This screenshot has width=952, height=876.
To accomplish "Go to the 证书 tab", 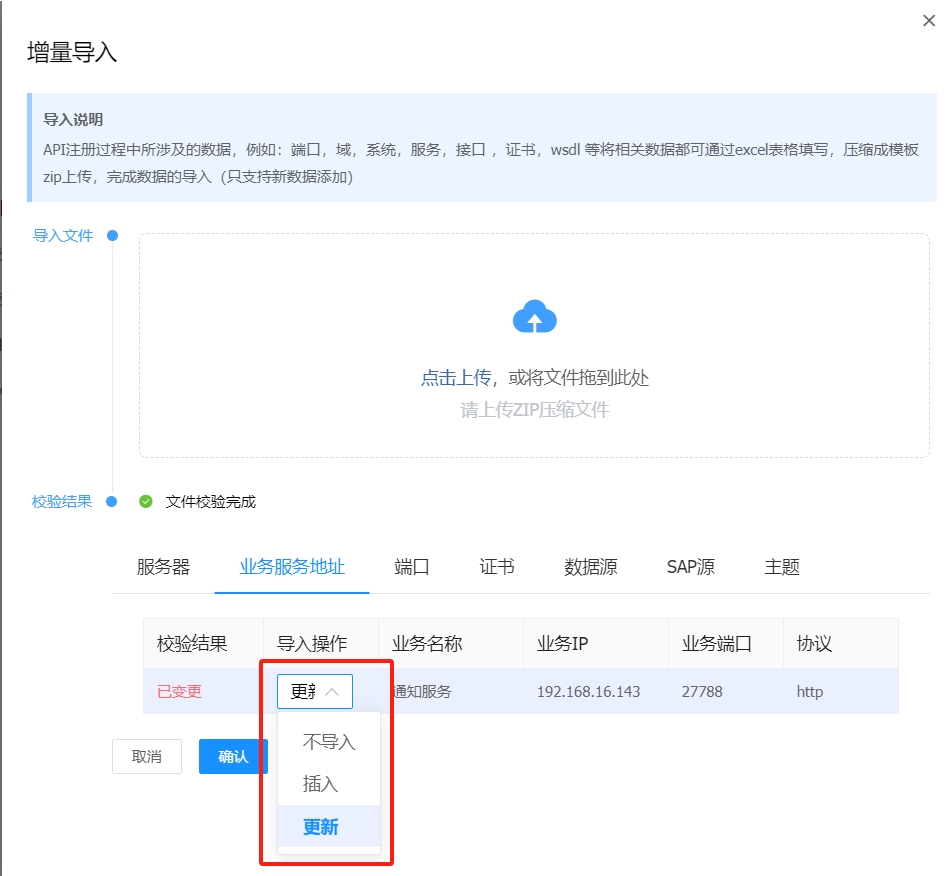I will (x=497, y=567).
